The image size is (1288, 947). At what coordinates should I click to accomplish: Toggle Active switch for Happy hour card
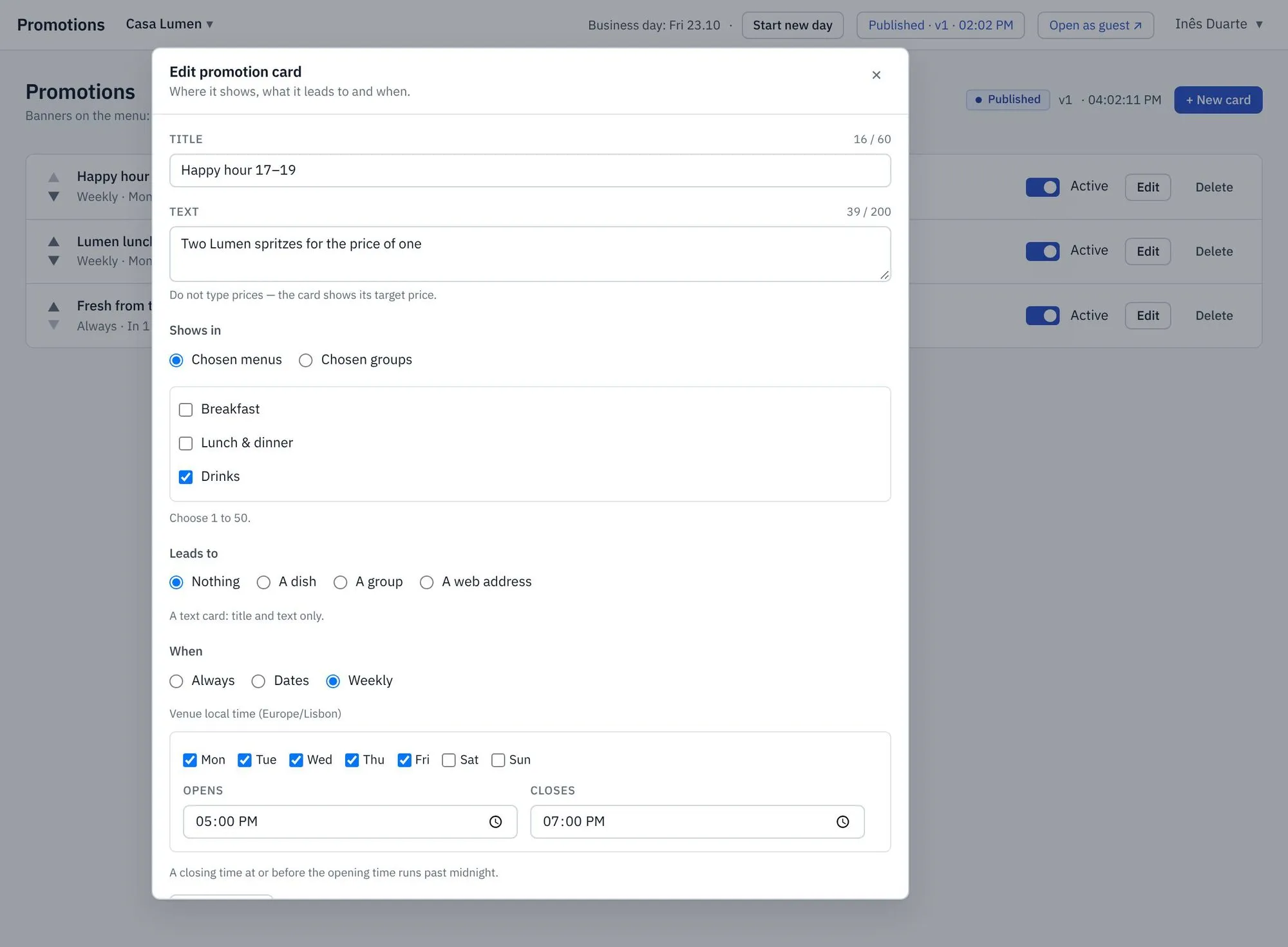[x=1042, y=187]
